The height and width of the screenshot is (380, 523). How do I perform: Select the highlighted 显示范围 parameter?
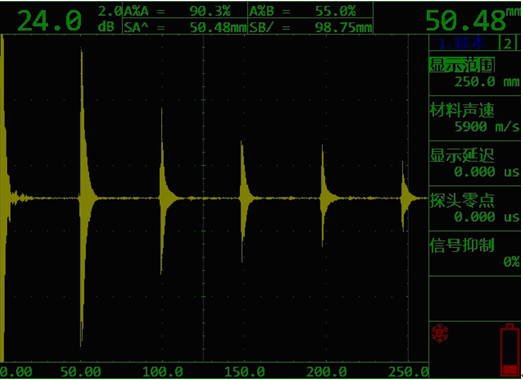462,65
